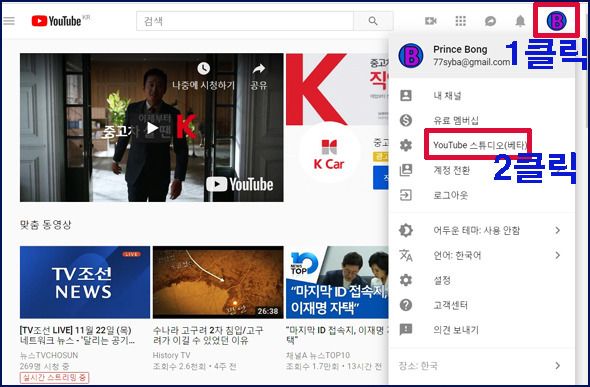This screenshot has width=590, height=387.
Task: Expand the 어두운 테마 submenu arrow
Action: tap(558, 230)
